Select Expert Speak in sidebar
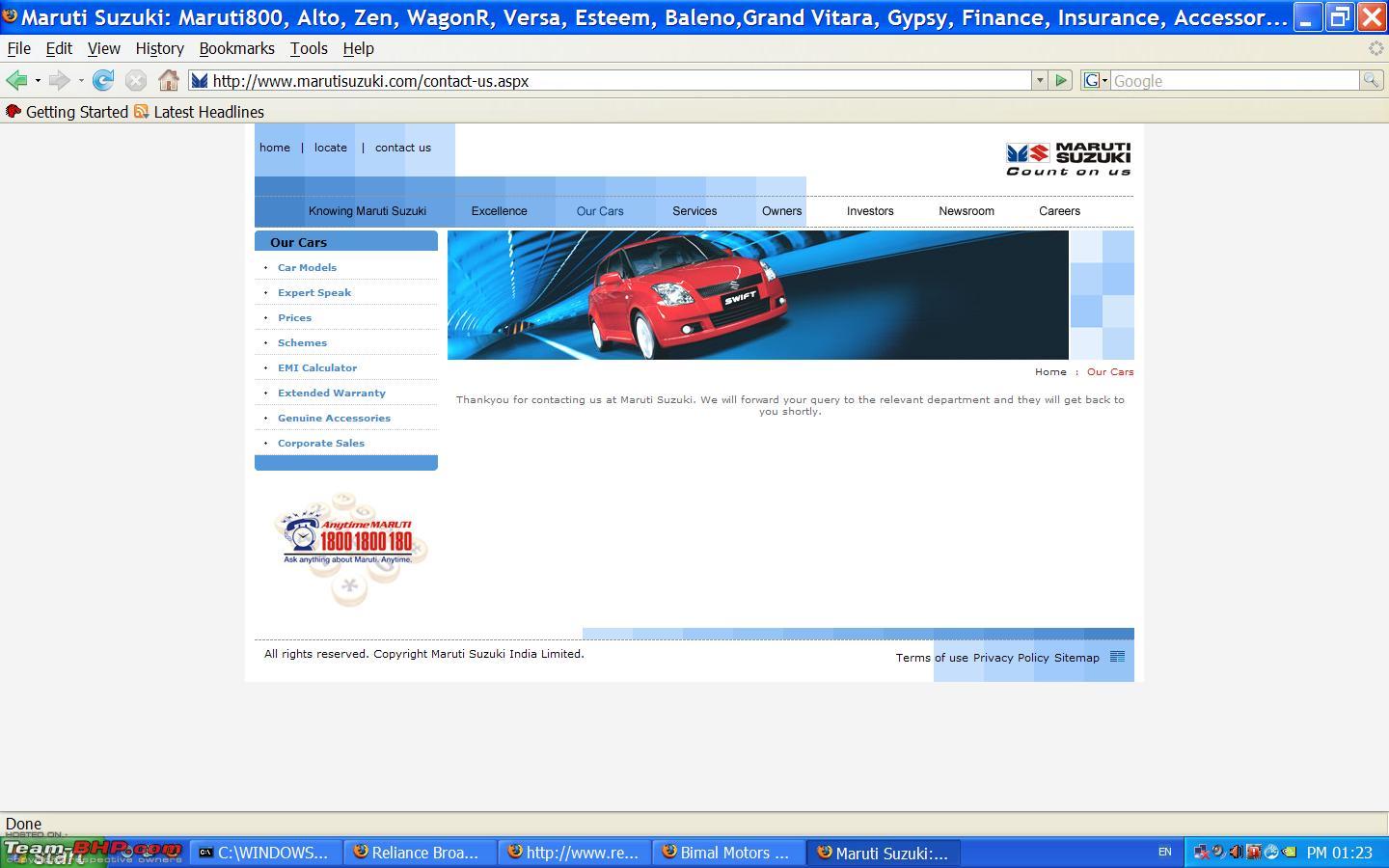 [x=314, y=292]
